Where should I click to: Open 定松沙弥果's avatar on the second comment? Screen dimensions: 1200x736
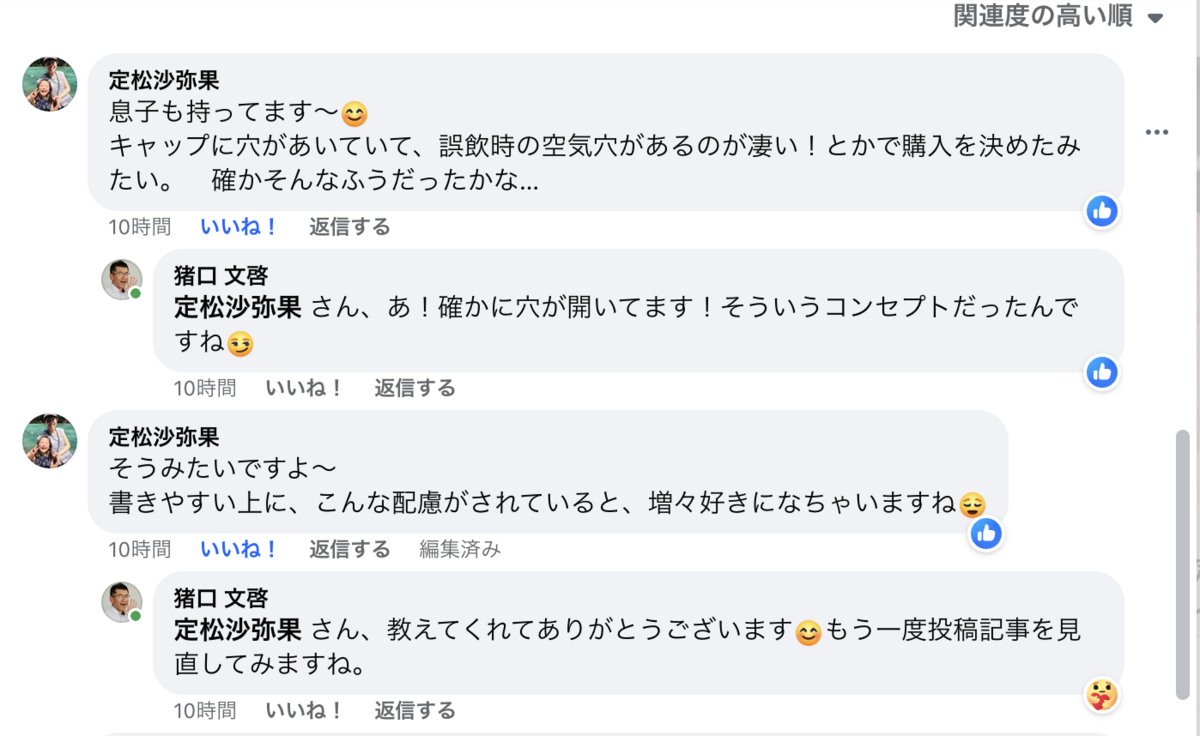pos(50,441)
